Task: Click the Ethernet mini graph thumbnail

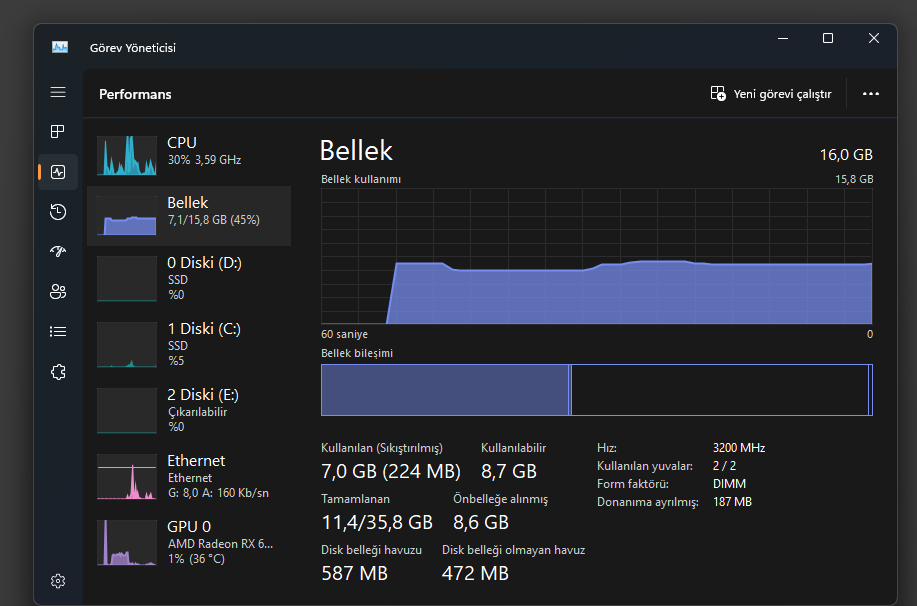Action: point(127,477)
